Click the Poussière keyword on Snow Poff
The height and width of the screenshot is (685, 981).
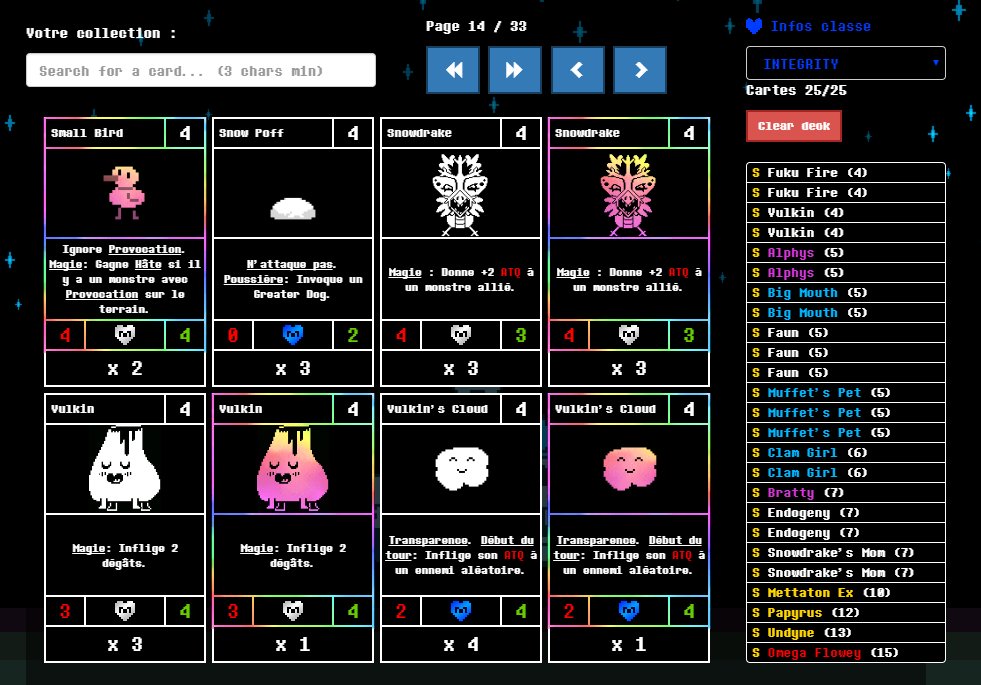(x=252, y=279)
